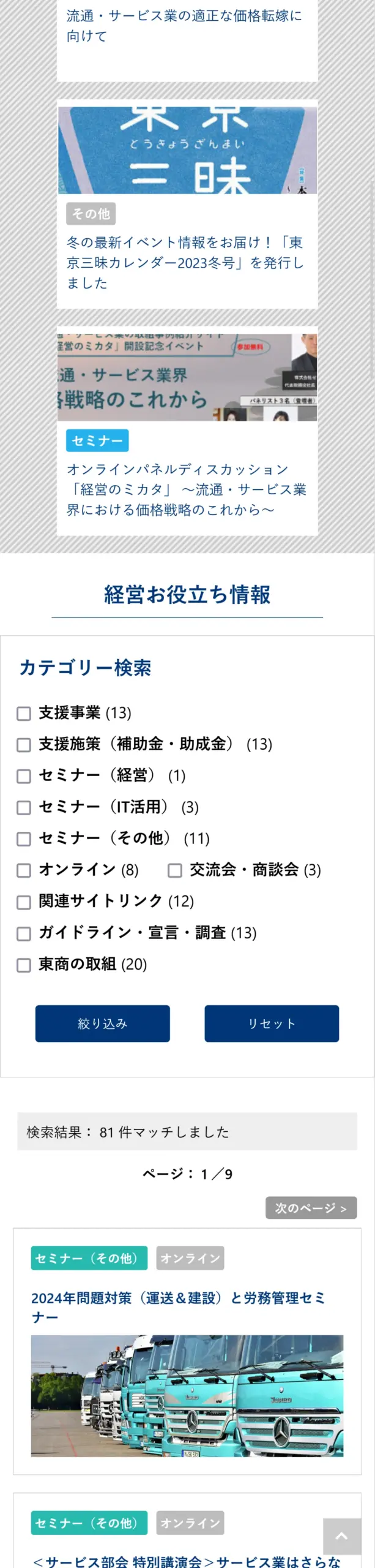Check the ガイドライン・宣言・調査 checkbox
The width and height of the screenshot is (375, 1568).
point(24,933)
